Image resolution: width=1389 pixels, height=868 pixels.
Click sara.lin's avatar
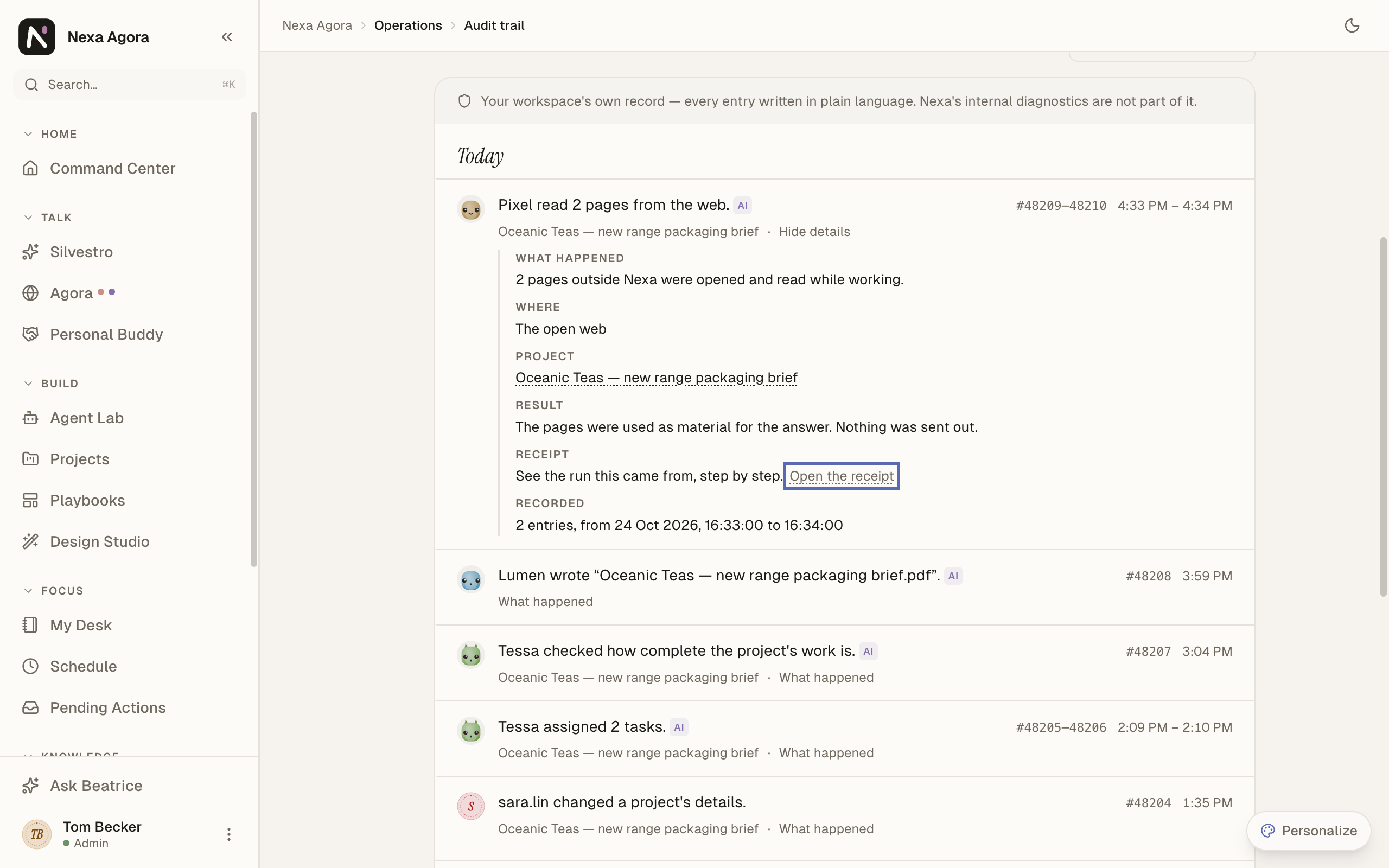470,807
